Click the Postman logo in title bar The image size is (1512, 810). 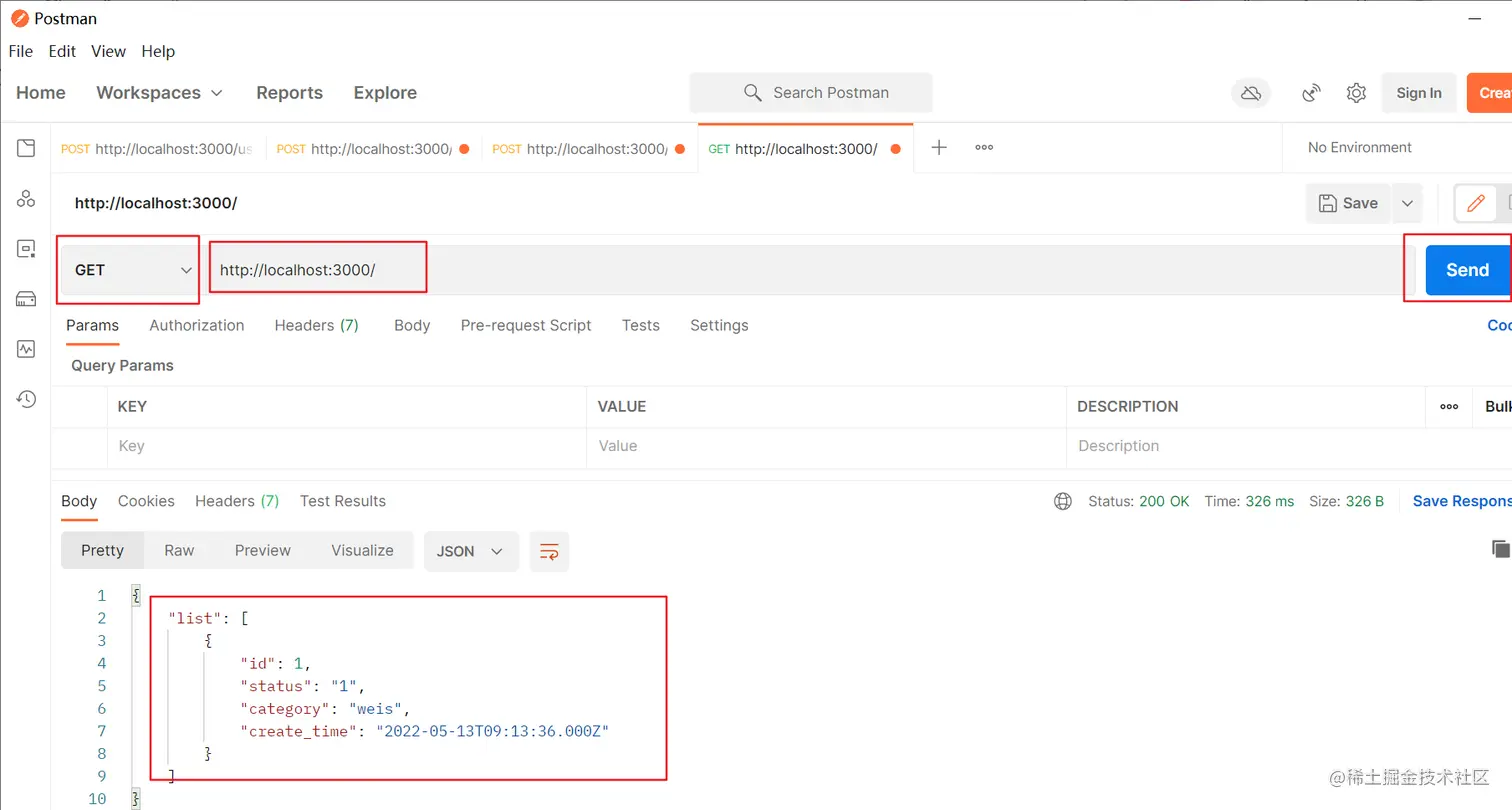pyautogui.click(x=20, y=19)
